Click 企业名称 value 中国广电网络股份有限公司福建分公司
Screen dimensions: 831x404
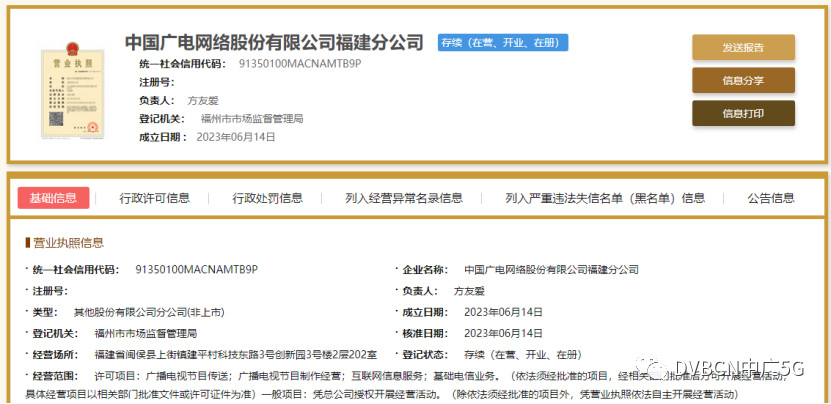(x=551, y=269)
